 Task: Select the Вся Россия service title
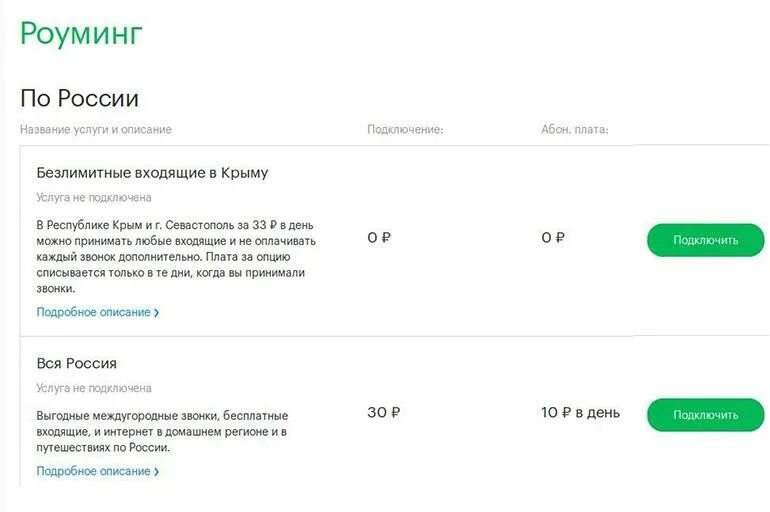[x=77, y=363]
